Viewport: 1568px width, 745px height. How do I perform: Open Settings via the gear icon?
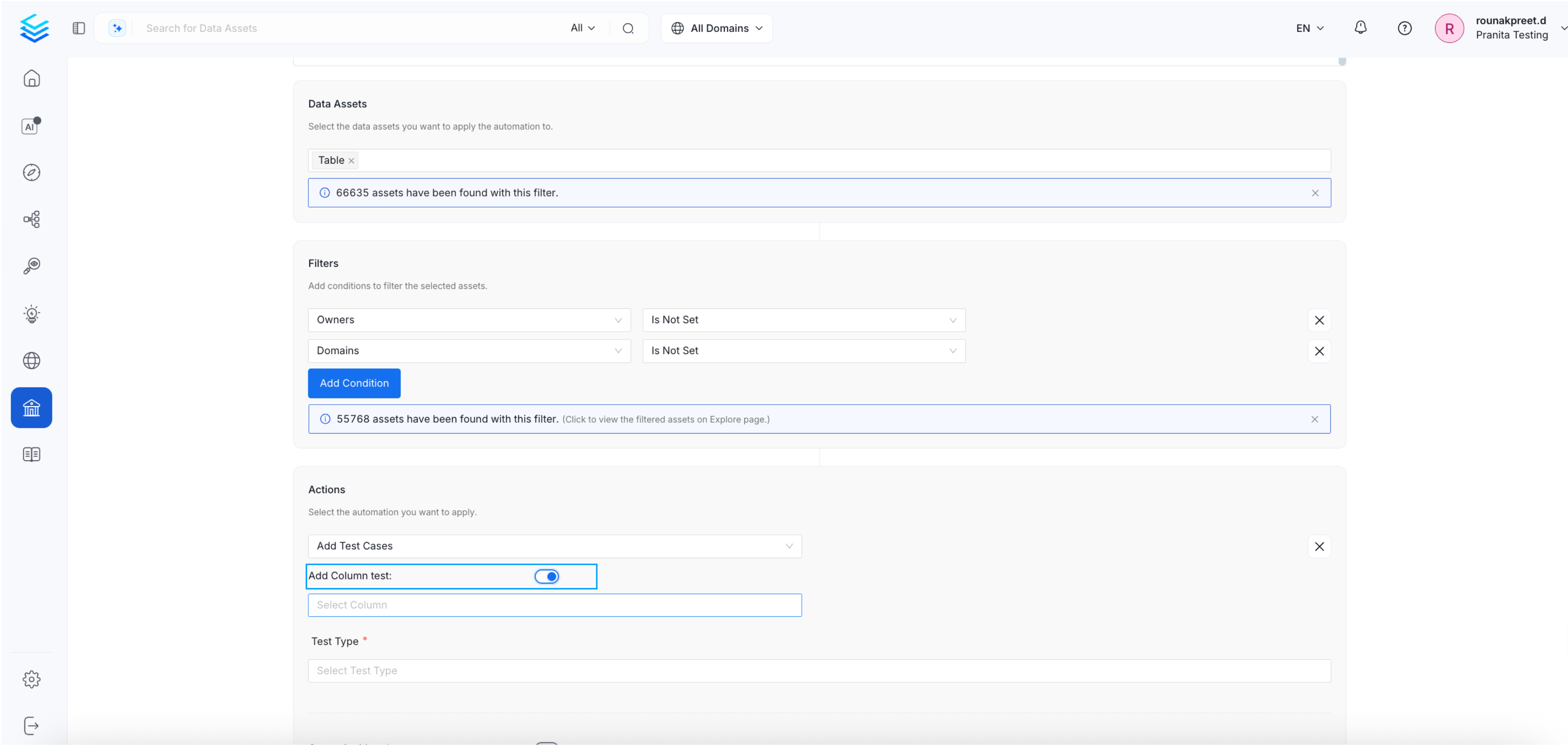[x=31, y=679]
